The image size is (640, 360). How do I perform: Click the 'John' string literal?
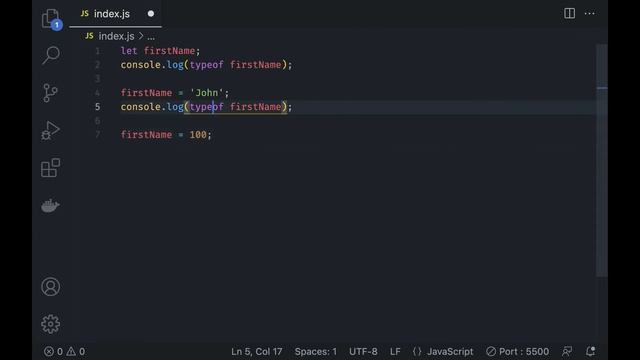[207, 93]
